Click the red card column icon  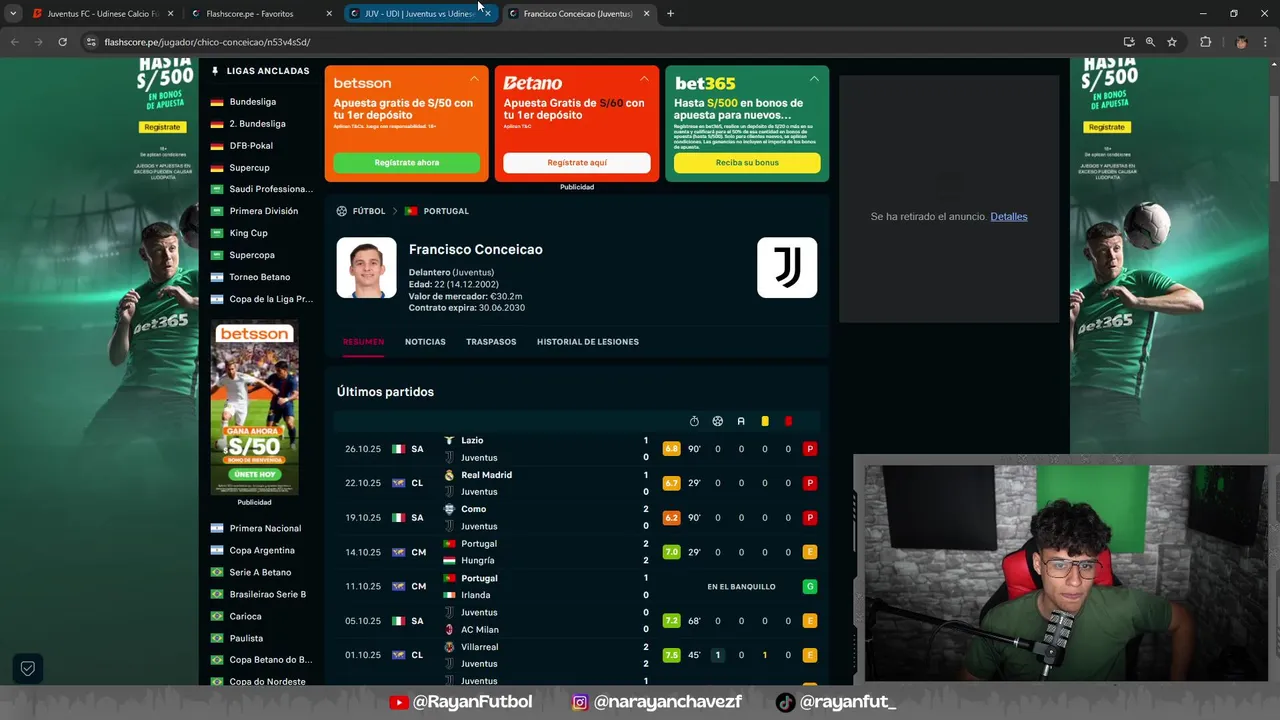click(788, 421)
